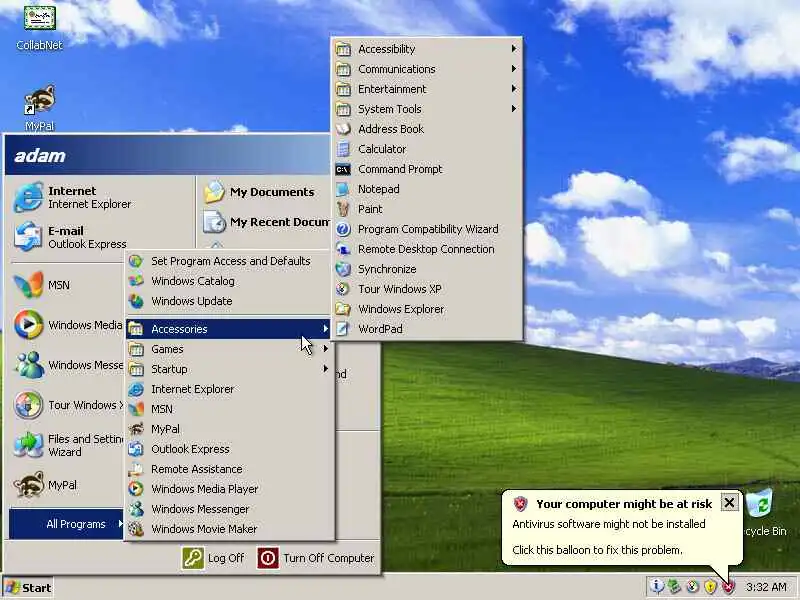Open Windows Media Player in Start menu left pane

[x=66, y=325]
